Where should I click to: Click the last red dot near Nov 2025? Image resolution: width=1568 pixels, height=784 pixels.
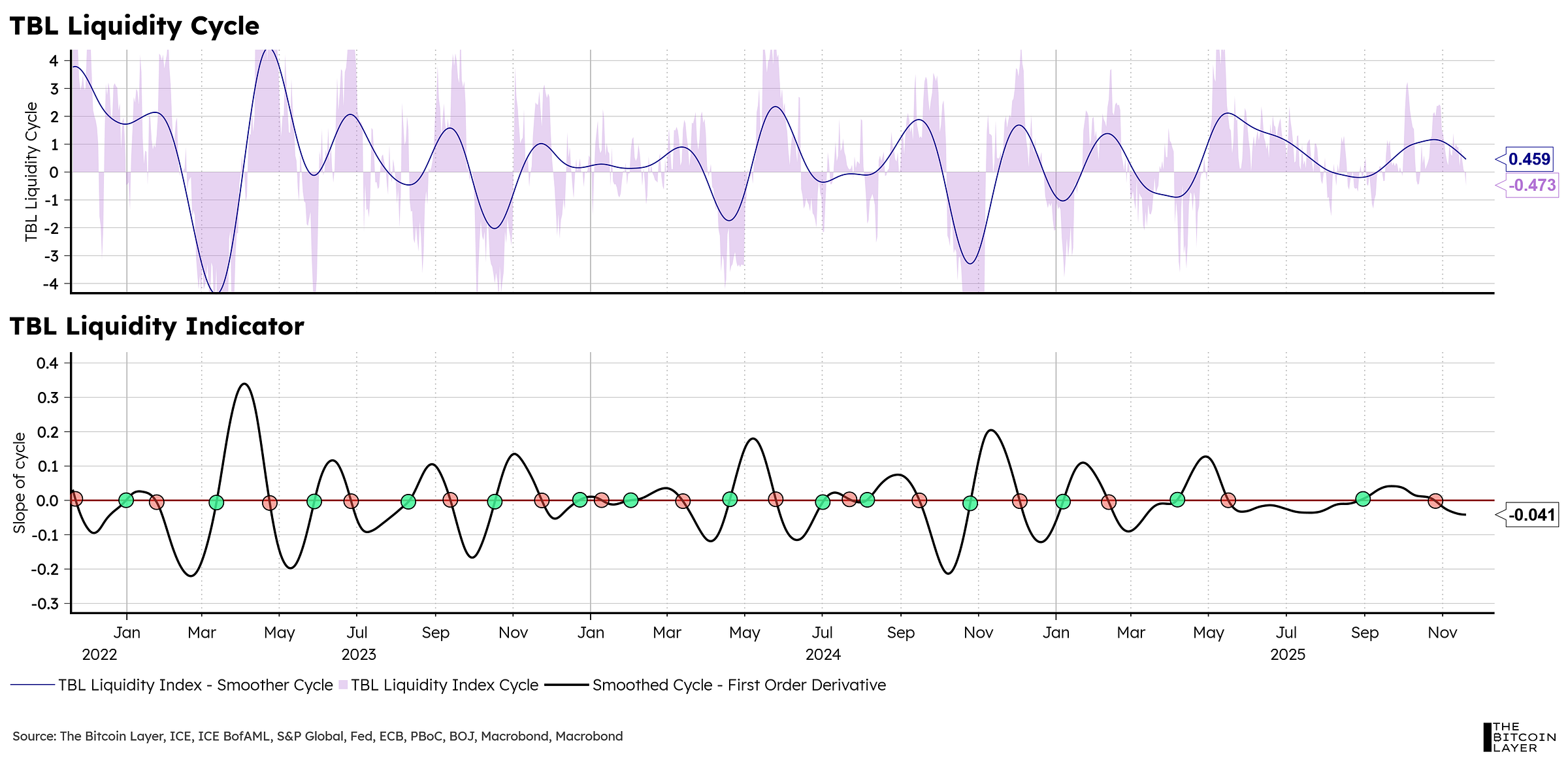tap(1435, 501)
